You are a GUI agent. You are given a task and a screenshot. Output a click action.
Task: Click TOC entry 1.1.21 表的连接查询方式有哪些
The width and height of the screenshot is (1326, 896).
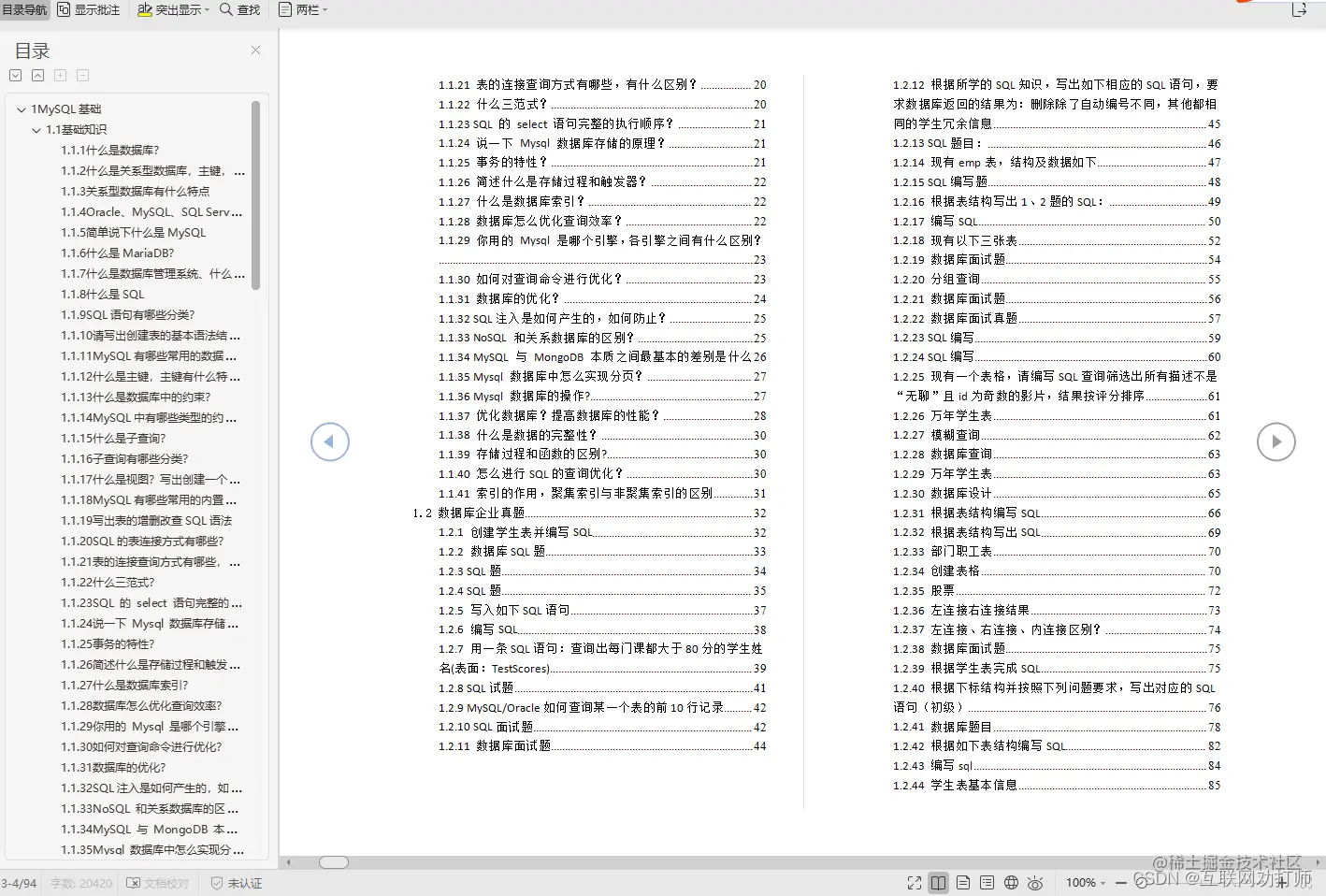(x=602, y=84)
